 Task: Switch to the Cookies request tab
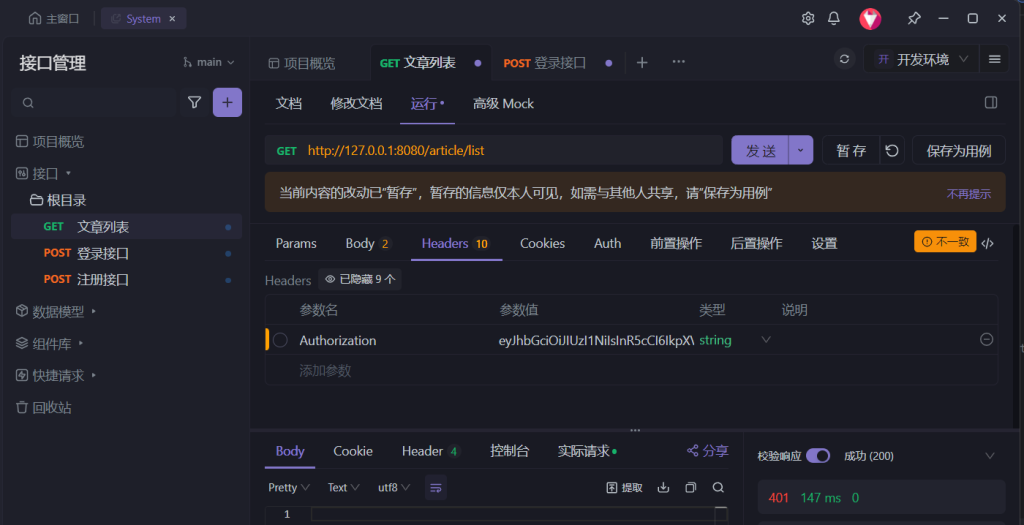(x=542, y=243)
